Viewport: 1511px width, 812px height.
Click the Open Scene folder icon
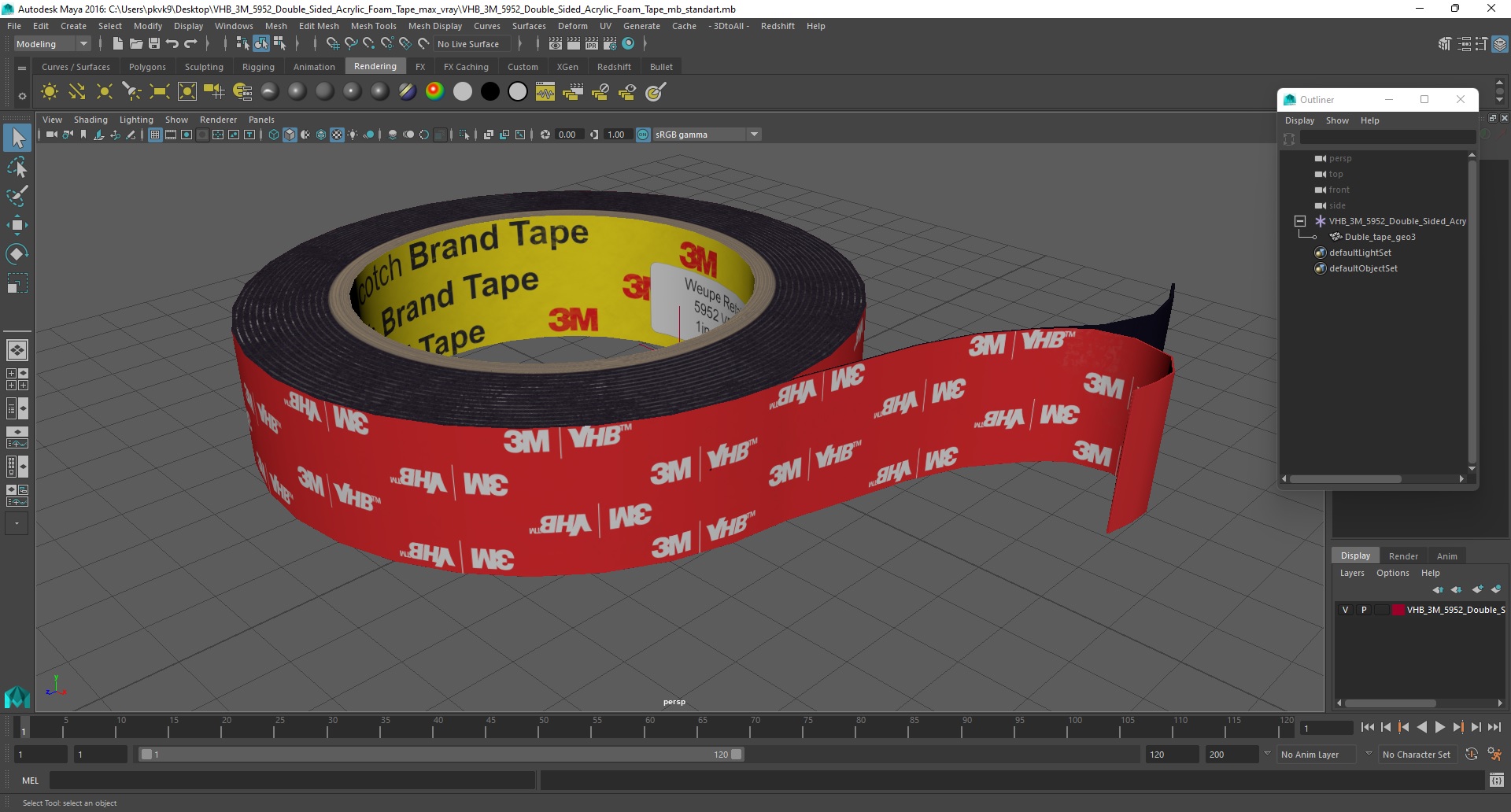click(135, 44)
